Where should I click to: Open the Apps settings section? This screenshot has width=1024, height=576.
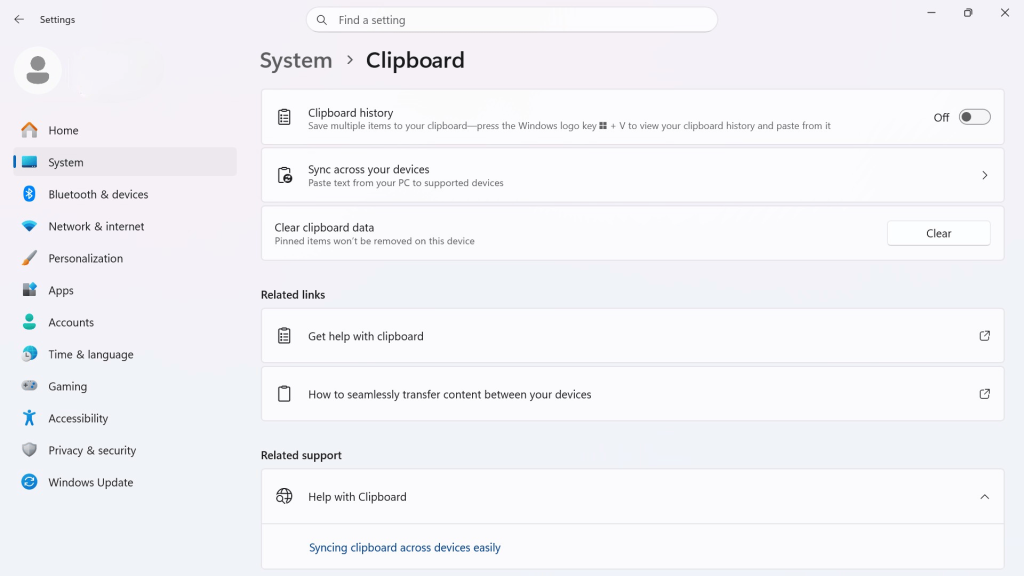coord(125,290)
